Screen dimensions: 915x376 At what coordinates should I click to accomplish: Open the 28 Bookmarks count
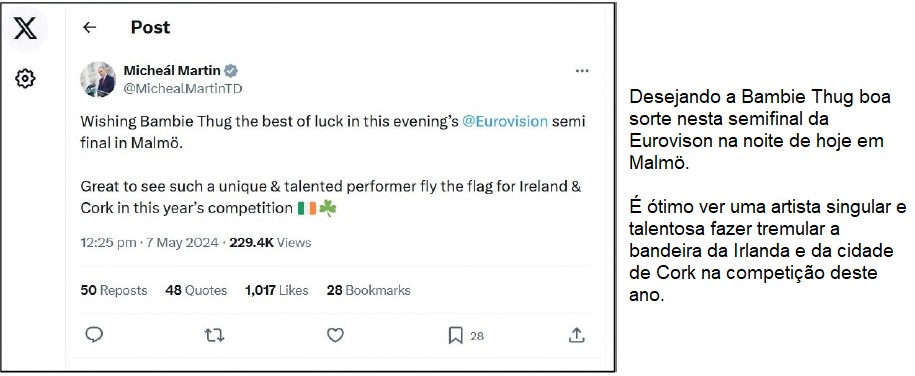(368, 290)
